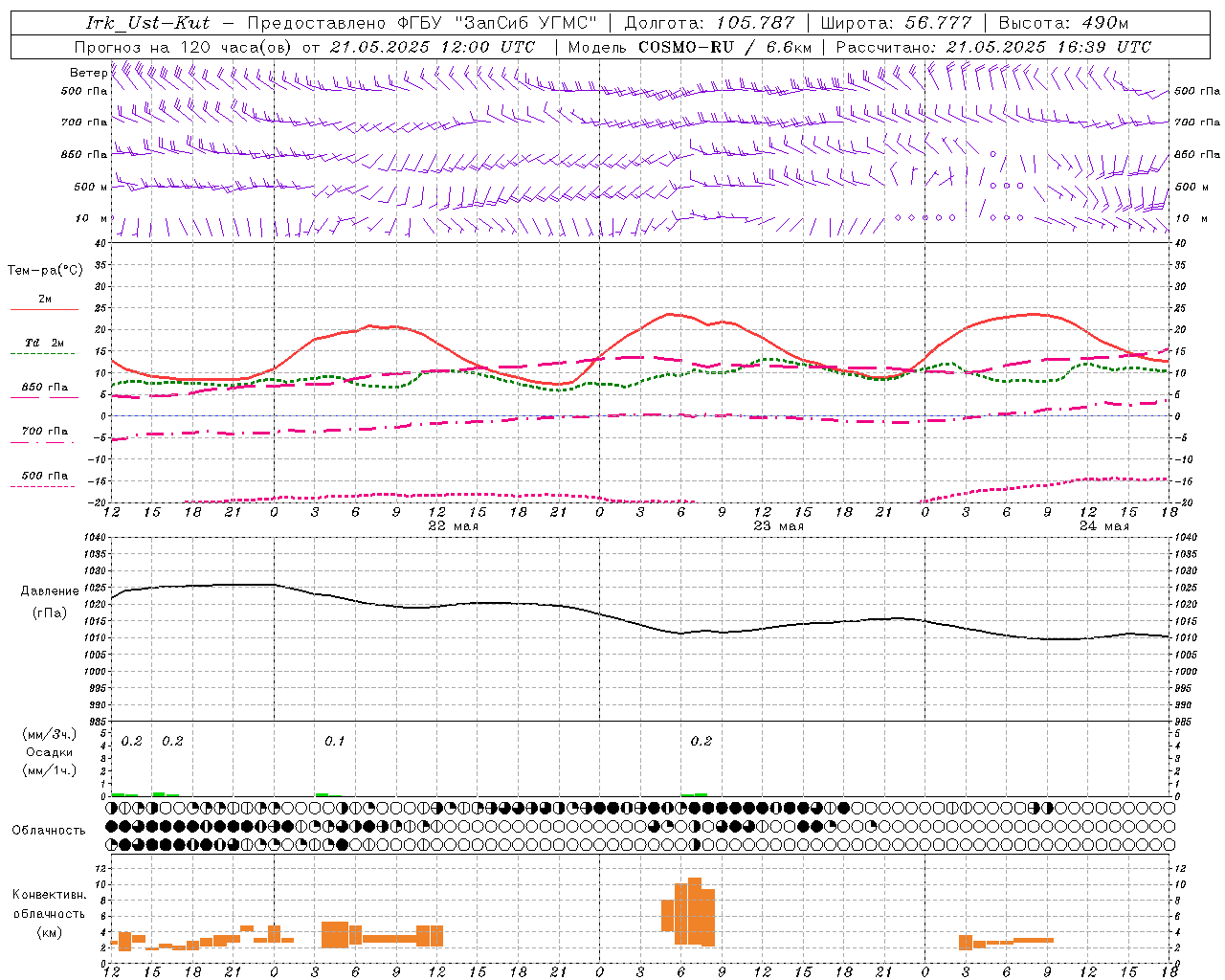
Task: Click the Высота: 490м value
Action: pos(1063,23)
